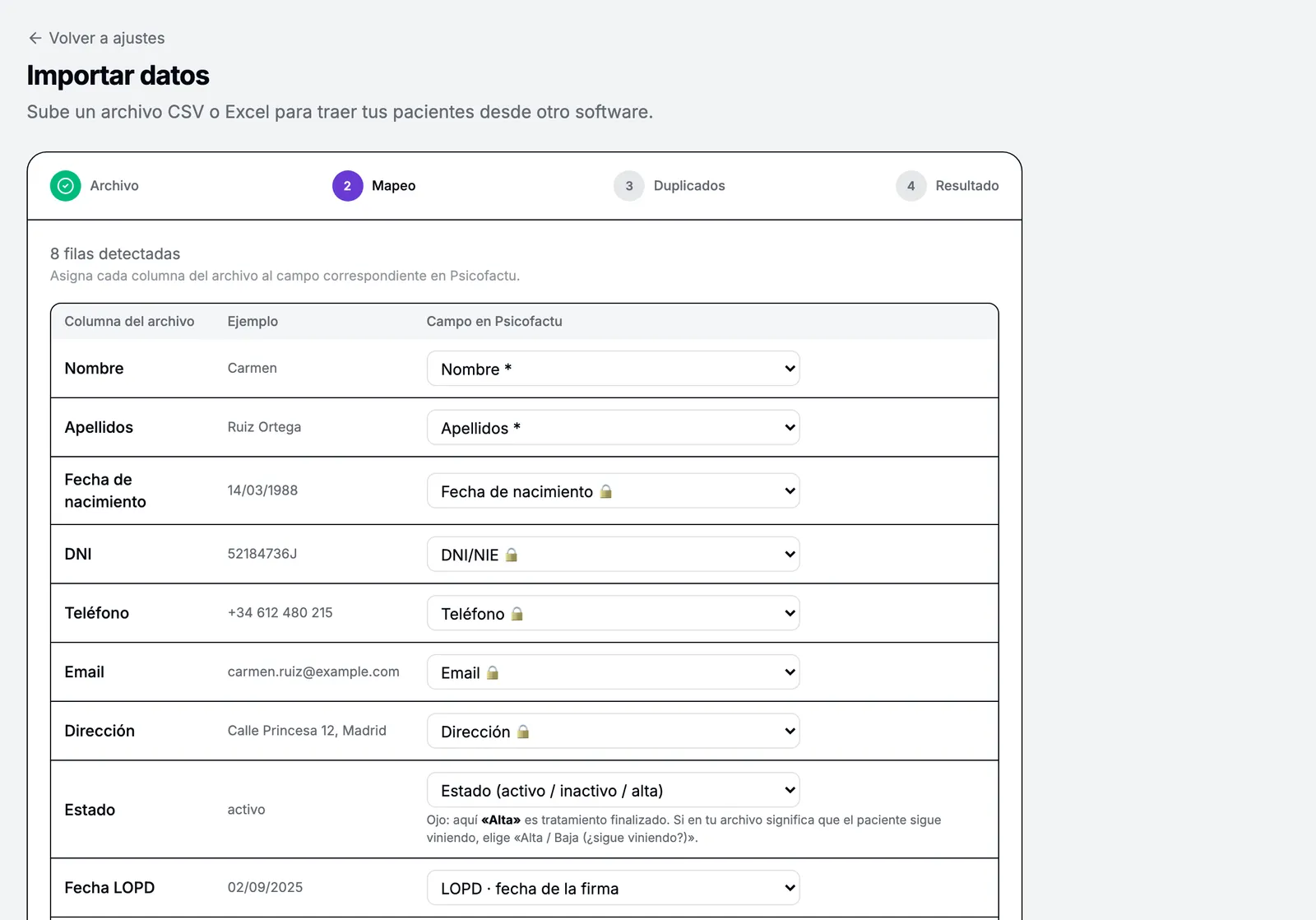
Task: Open the Fecha de nacimiento mapping dropdown
Action: (x=613, y=491)
